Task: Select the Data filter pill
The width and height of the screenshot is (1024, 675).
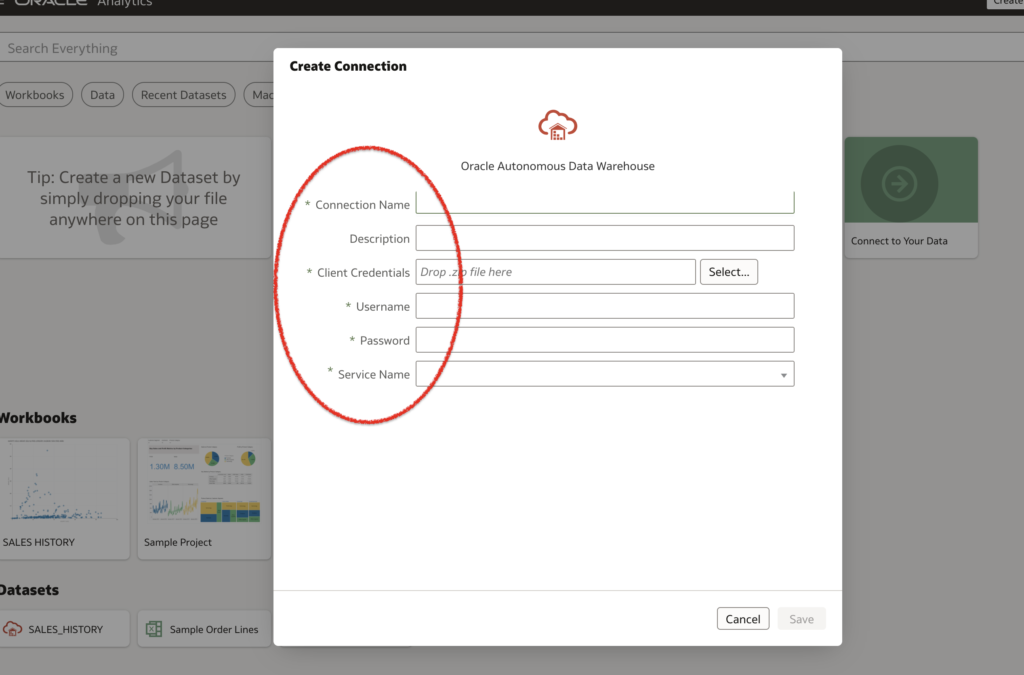Action: tap(103, 95)
